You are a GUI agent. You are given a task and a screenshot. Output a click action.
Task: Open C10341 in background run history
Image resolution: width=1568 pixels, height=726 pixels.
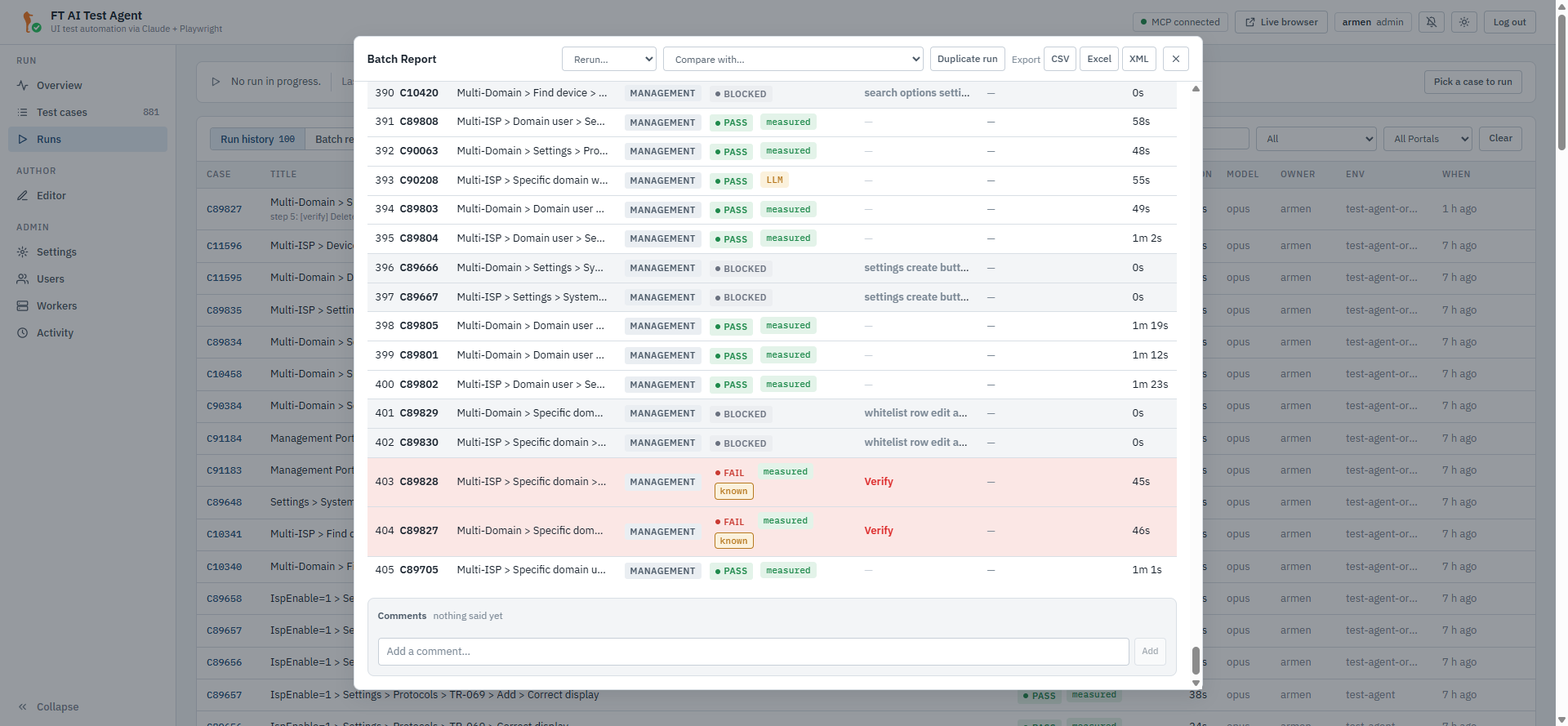[224, 534]
